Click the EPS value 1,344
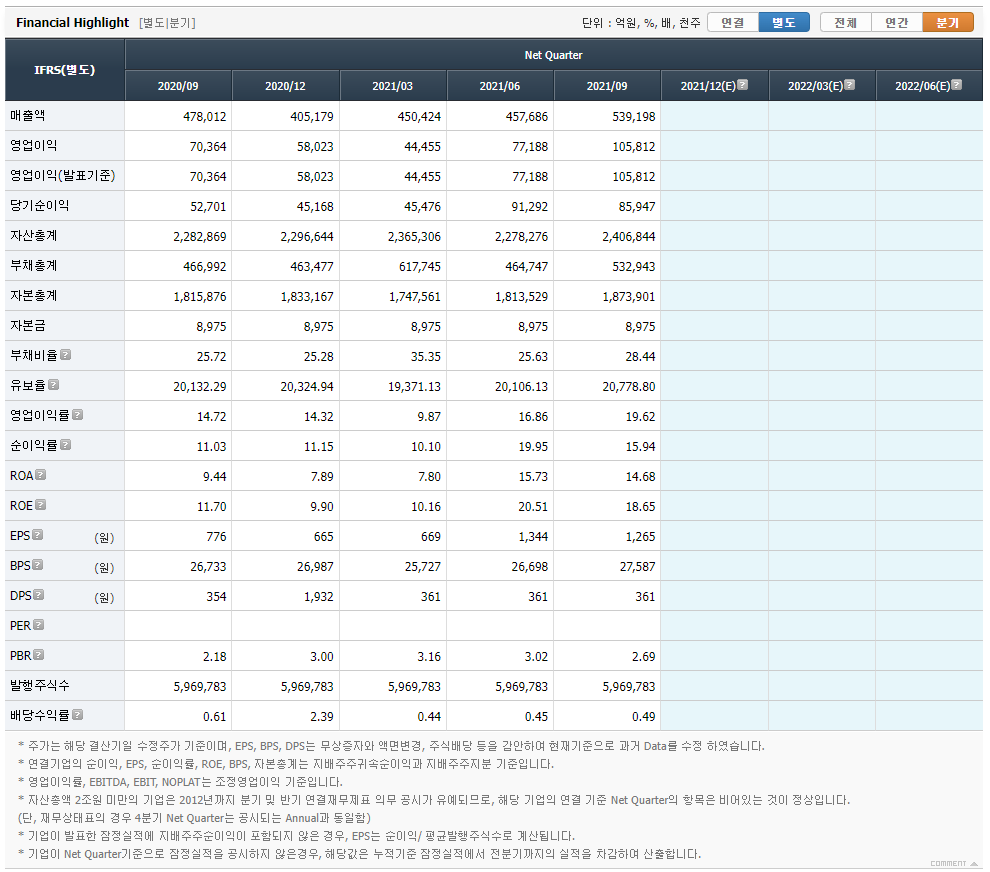 tap(534, 537)
